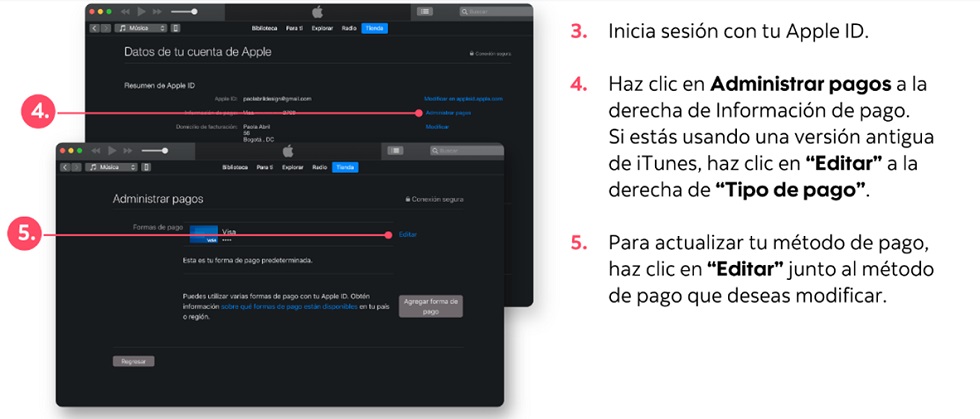Click rewind in the Datos de tu cuenta window
This screenshot has width=980, height=419.
[125, 11]
